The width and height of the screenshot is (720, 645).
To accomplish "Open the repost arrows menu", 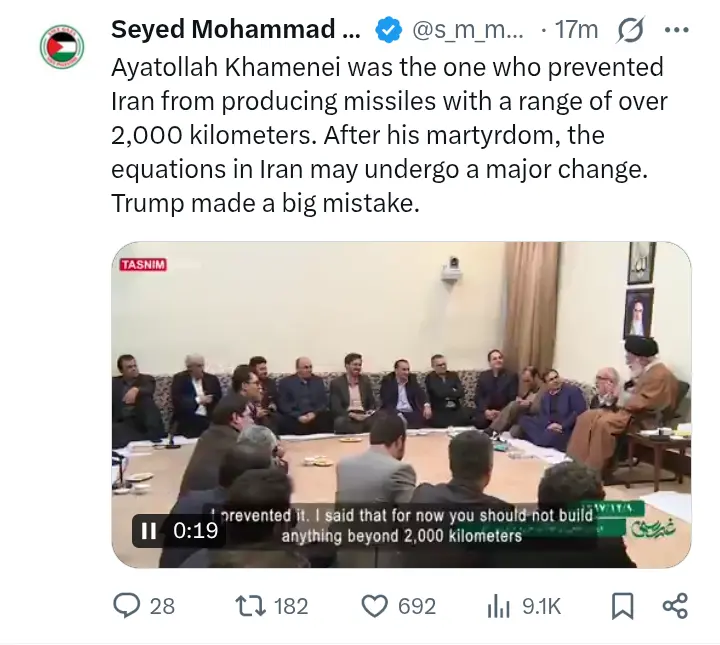I will point(247,605).
